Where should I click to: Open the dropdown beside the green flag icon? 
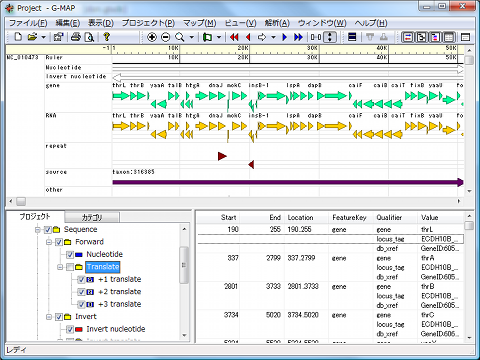pyautogui.click(x=219, y=37)
